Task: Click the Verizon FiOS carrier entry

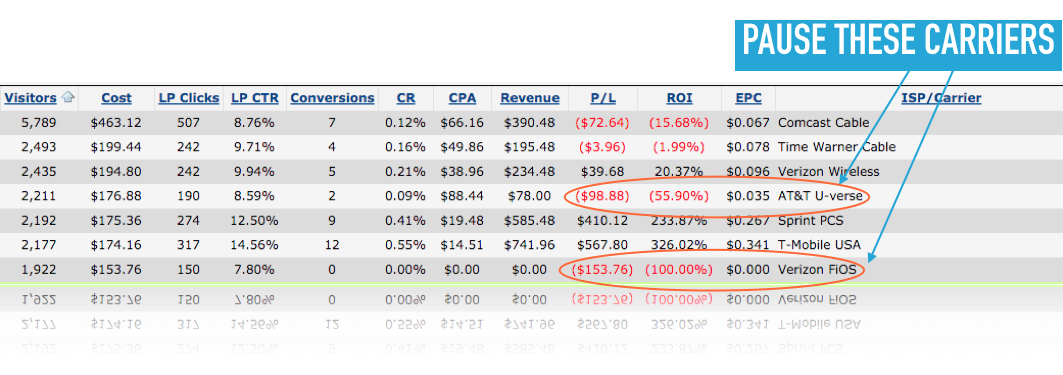Action: point(821,269)
